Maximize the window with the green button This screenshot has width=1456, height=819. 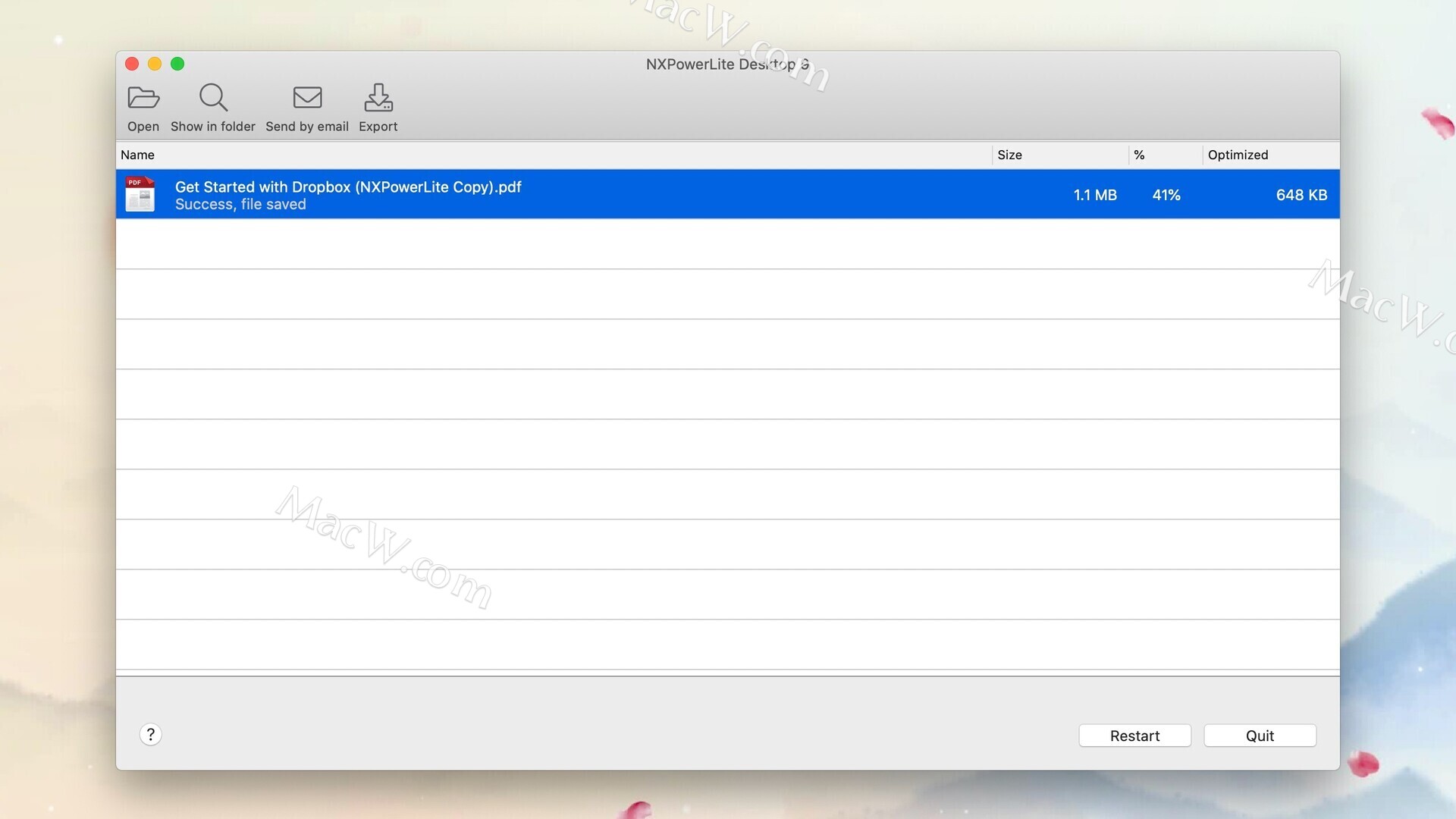point(177,64)
